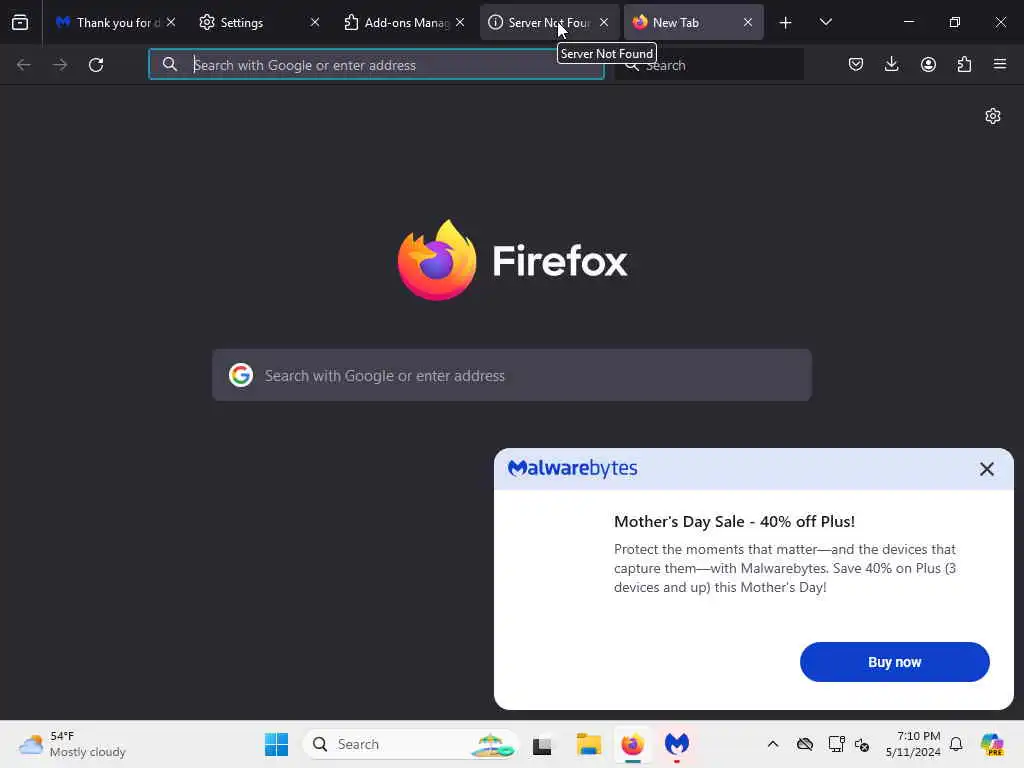Open a new tab with plus button
This screenshot has width=1024, height=768.
(786, 23)
